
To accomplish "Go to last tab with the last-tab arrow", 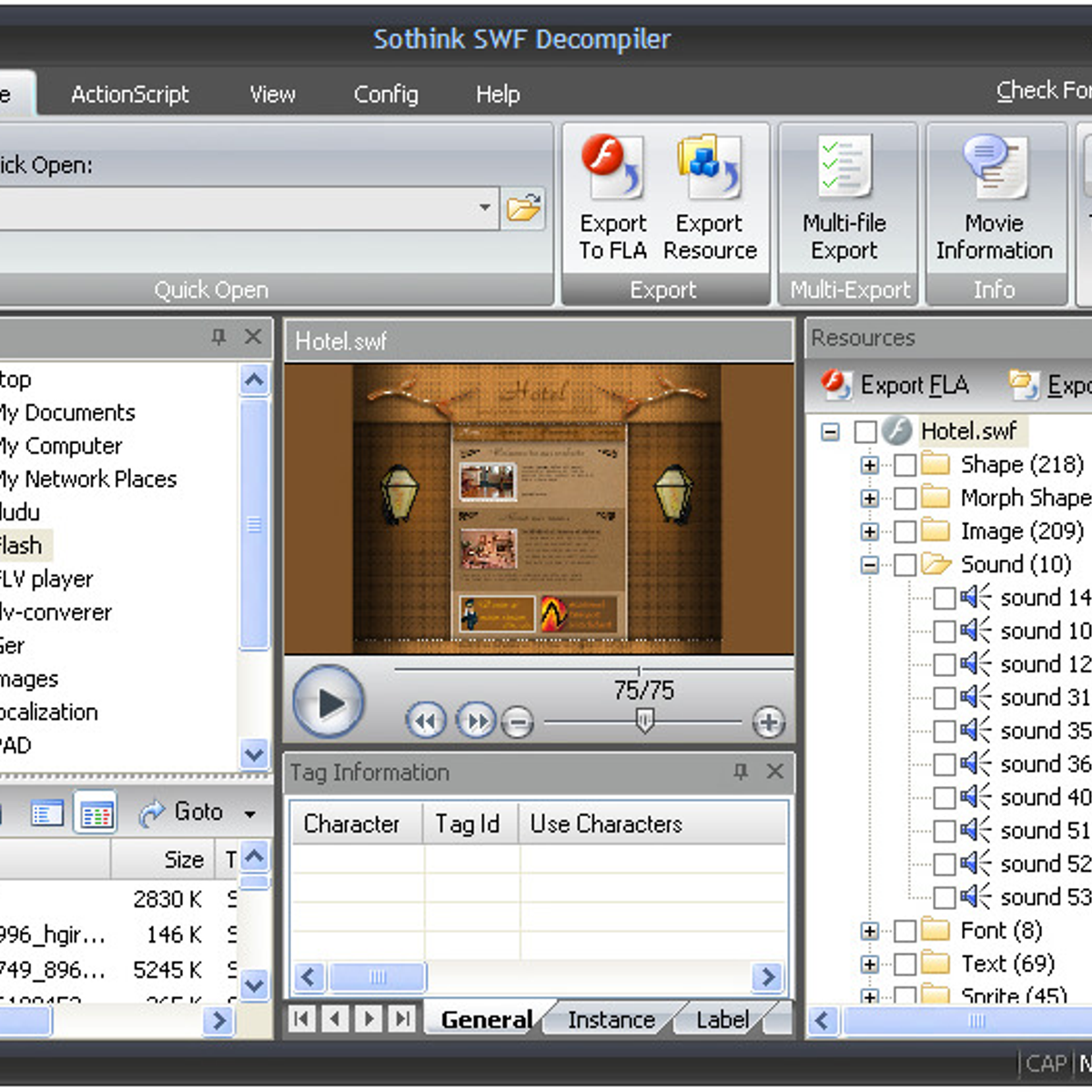I will tap(403, 1018).
